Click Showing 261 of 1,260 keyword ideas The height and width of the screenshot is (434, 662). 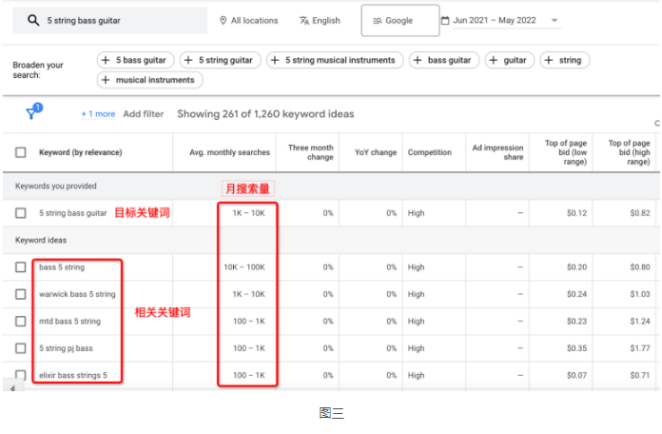point(266,114)
